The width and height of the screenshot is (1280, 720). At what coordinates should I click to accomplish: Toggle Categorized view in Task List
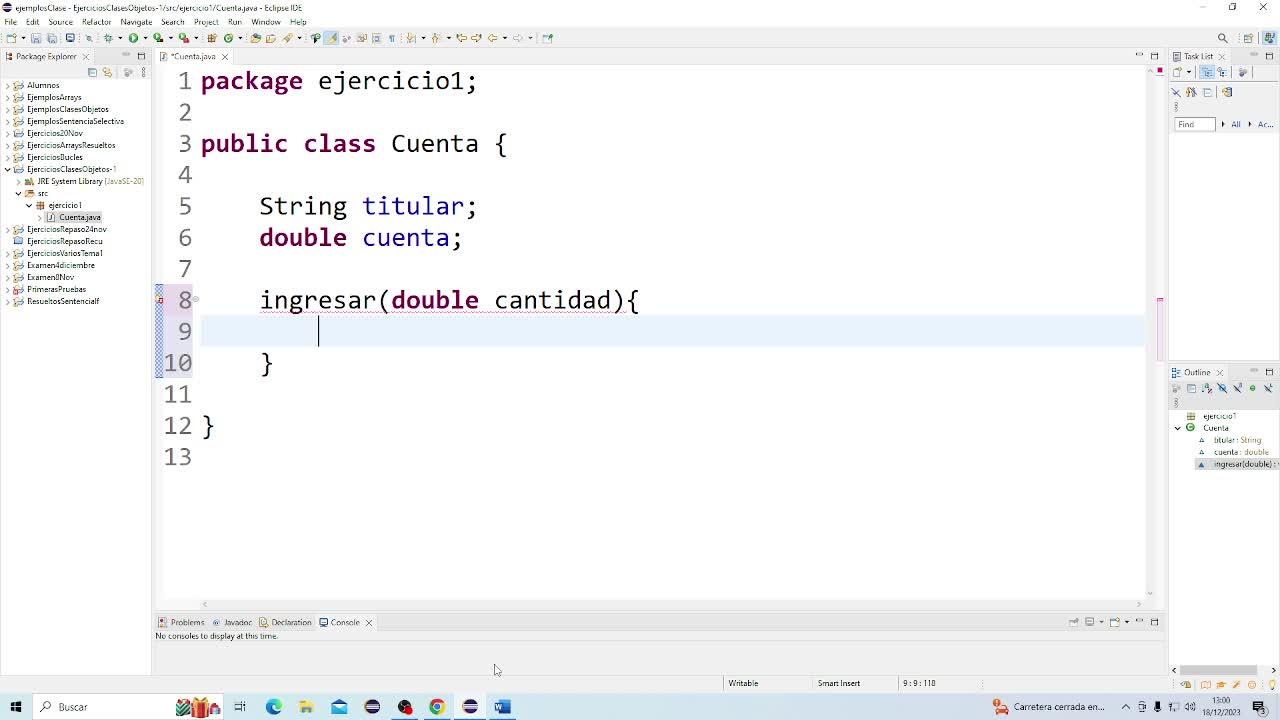click(x=1207, y=72)
